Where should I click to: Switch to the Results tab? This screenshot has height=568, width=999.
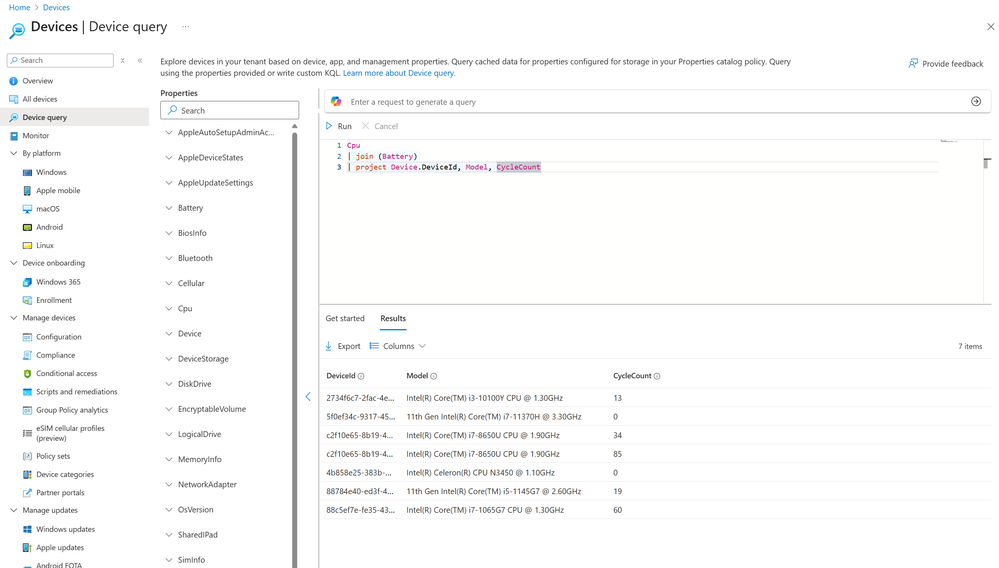click(x=393, y=318)
